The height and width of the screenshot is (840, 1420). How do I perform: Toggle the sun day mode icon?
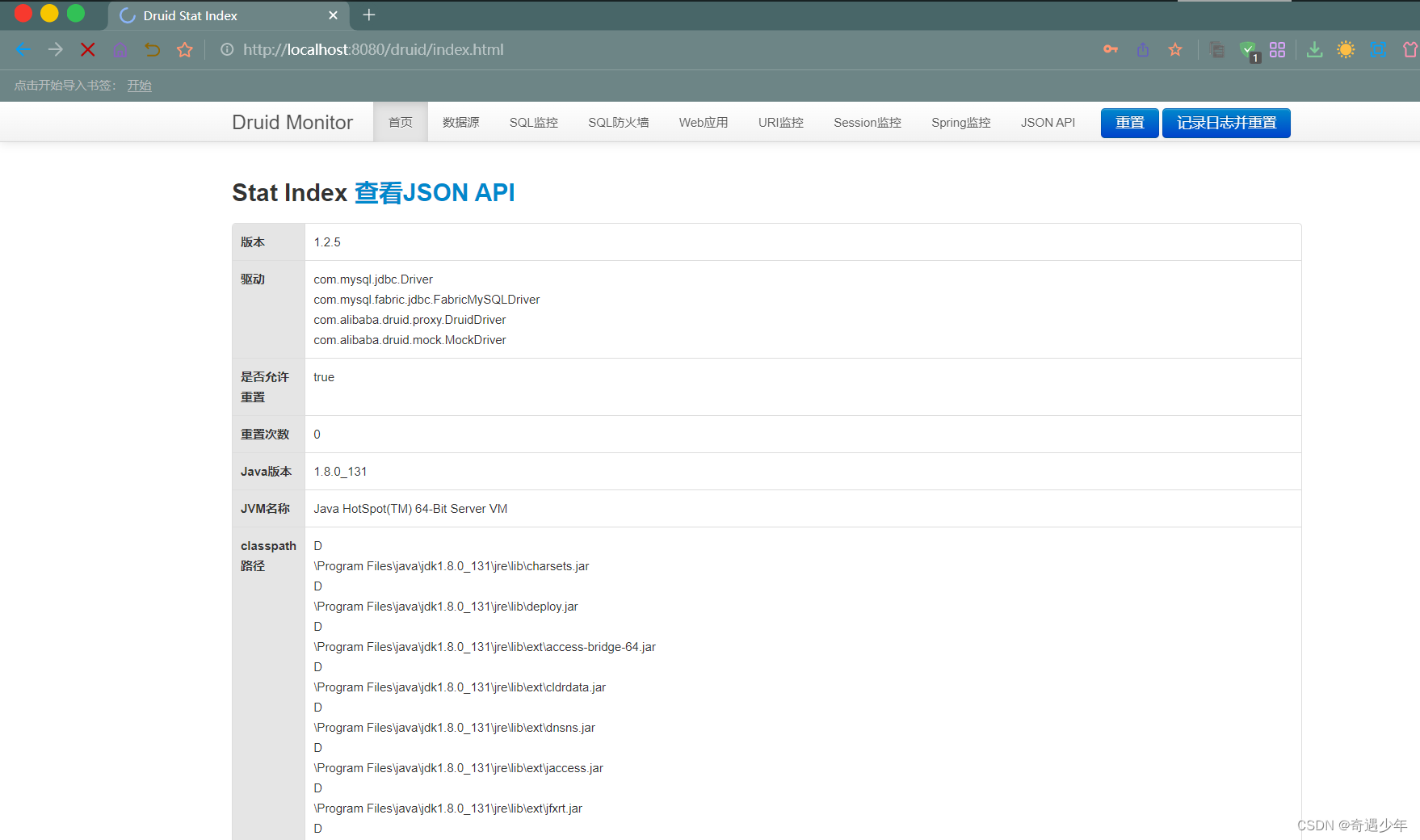(x=1346, y=49)
